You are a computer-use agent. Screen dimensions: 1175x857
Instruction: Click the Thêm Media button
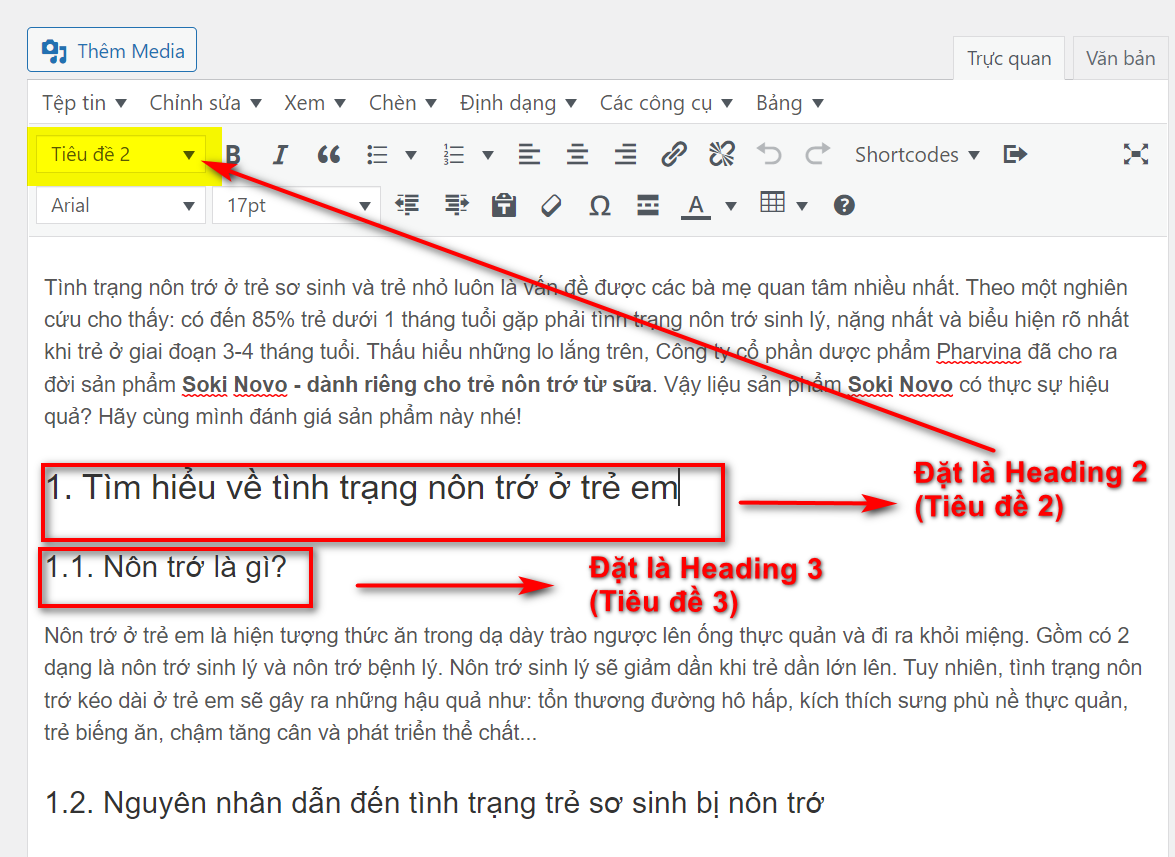(x=111, y=49)
